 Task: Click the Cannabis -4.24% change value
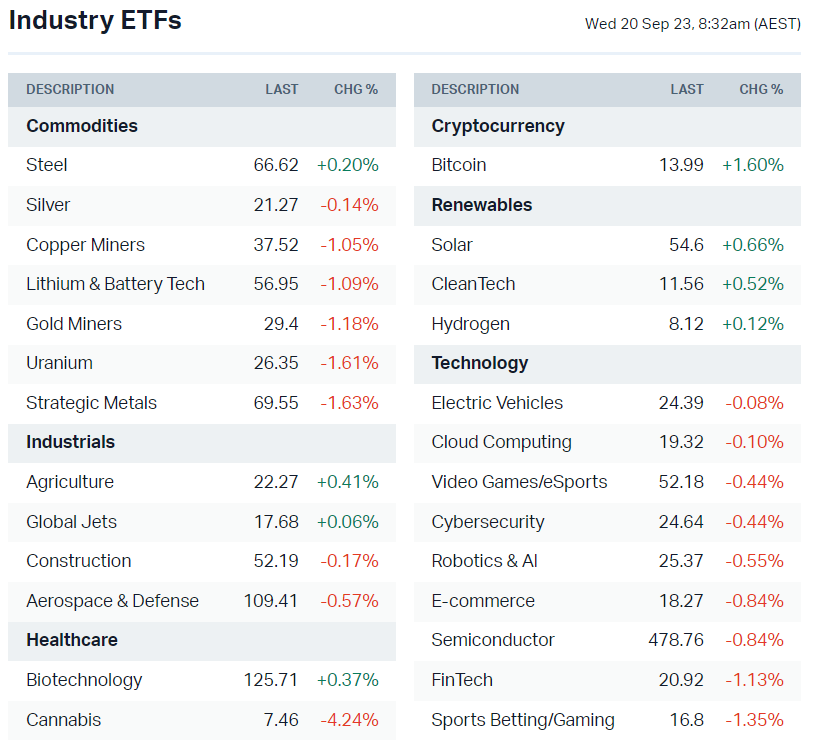click(349, 720)
